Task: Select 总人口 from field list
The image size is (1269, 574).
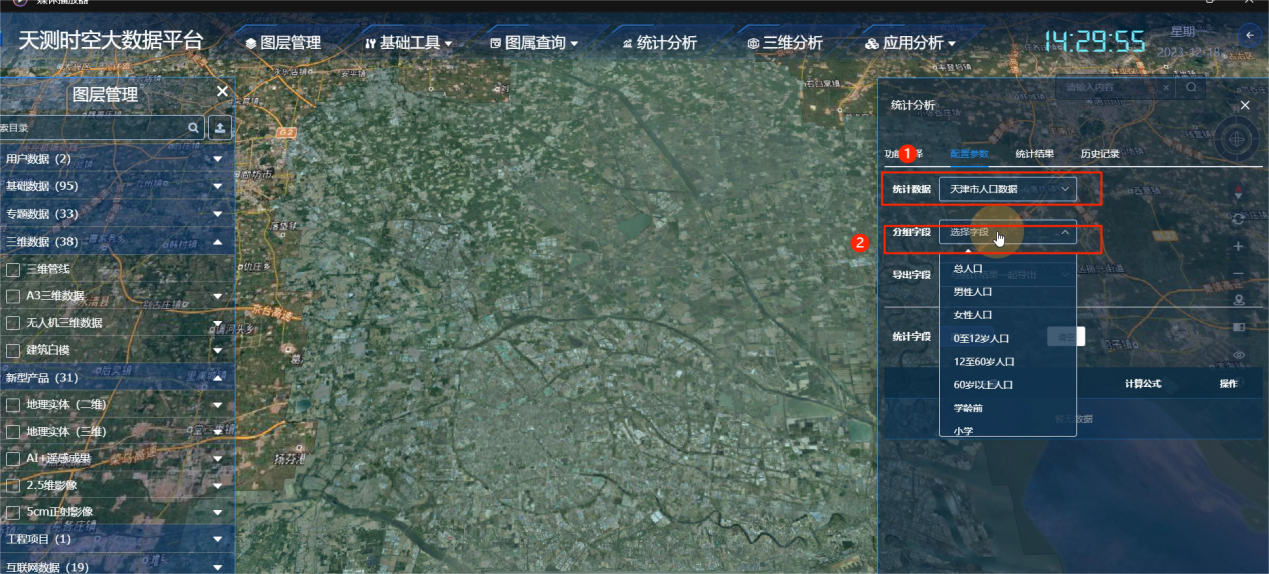Action: [1008, 268]
